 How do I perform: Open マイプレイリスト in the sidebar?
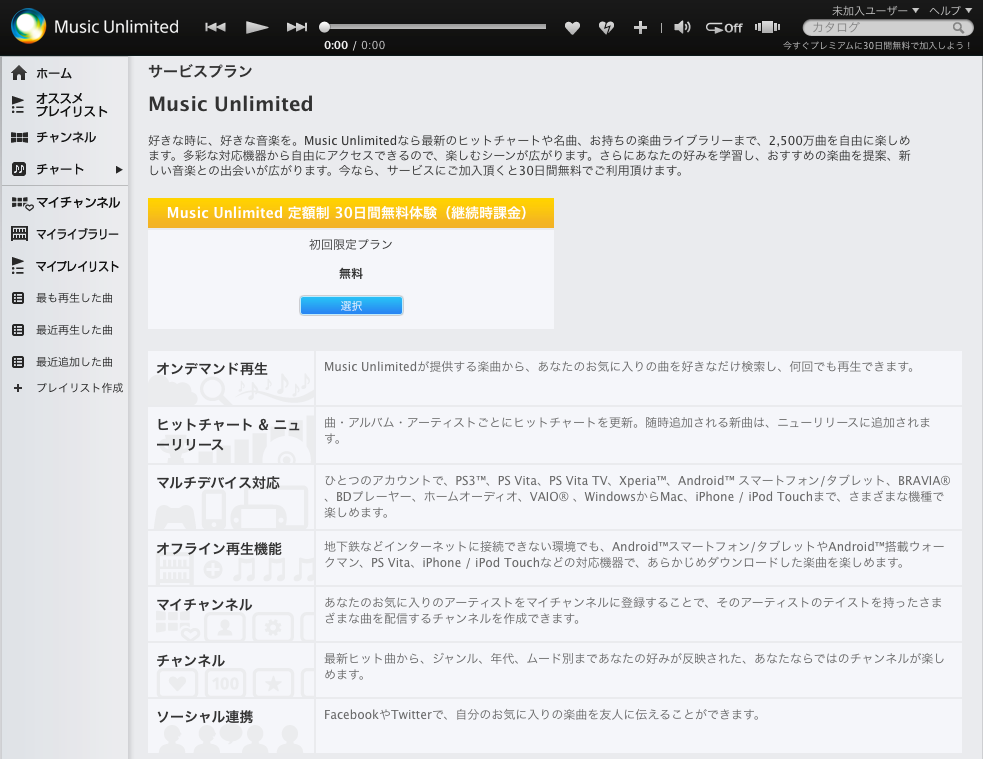coord(77,266)
